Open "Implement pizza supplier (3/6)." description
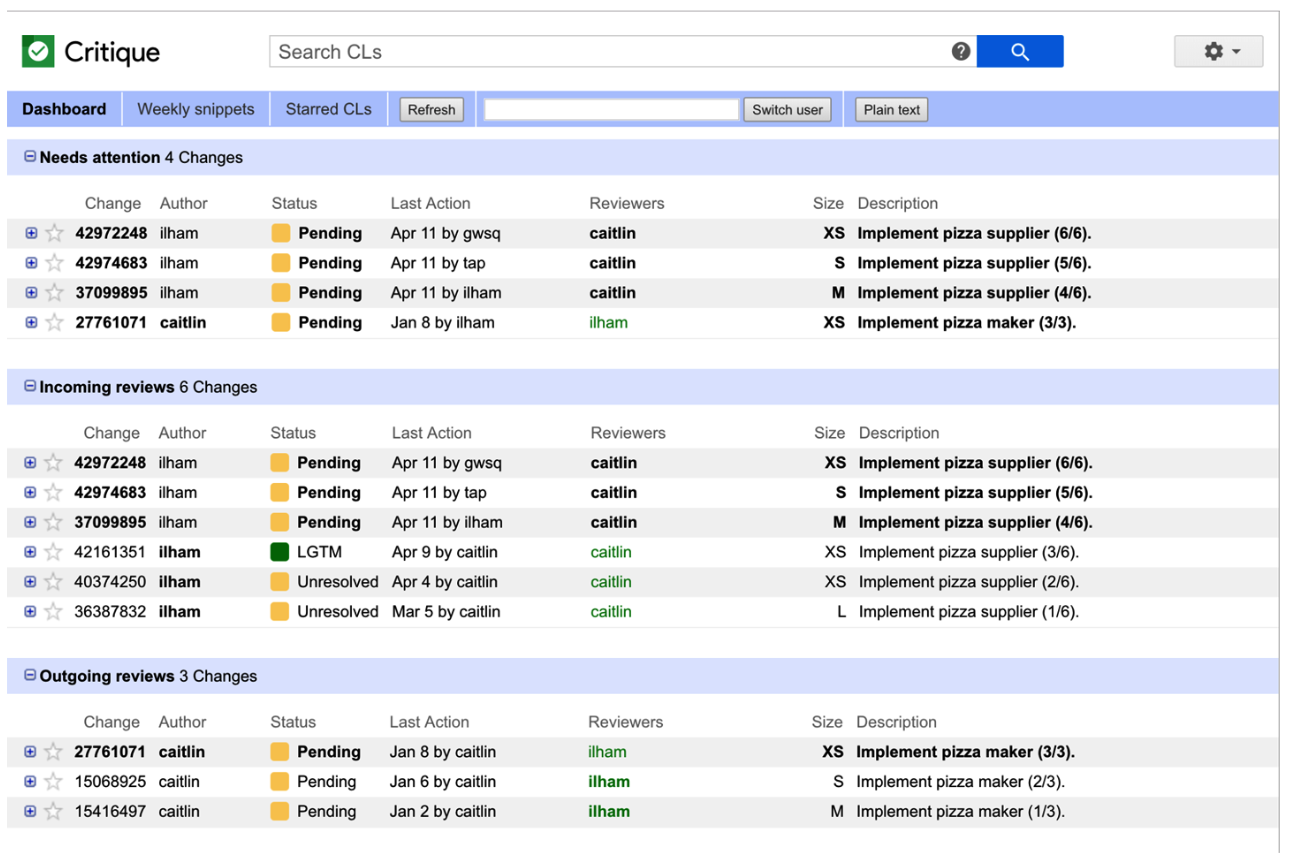Viewport: 1297px width, 868px height. click(x=968, y=552)
